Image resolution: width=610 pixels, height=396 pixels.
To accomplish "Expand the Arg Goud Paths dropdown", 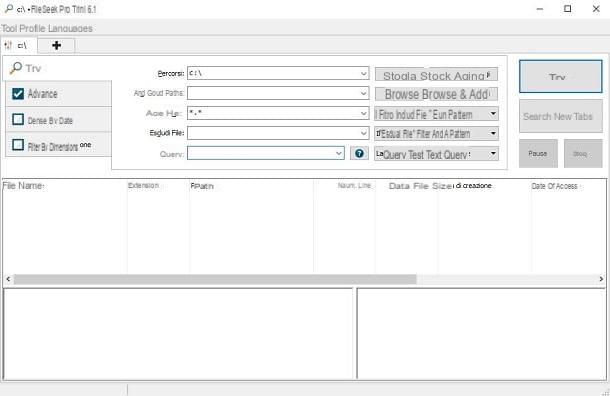I will [363, 93].
